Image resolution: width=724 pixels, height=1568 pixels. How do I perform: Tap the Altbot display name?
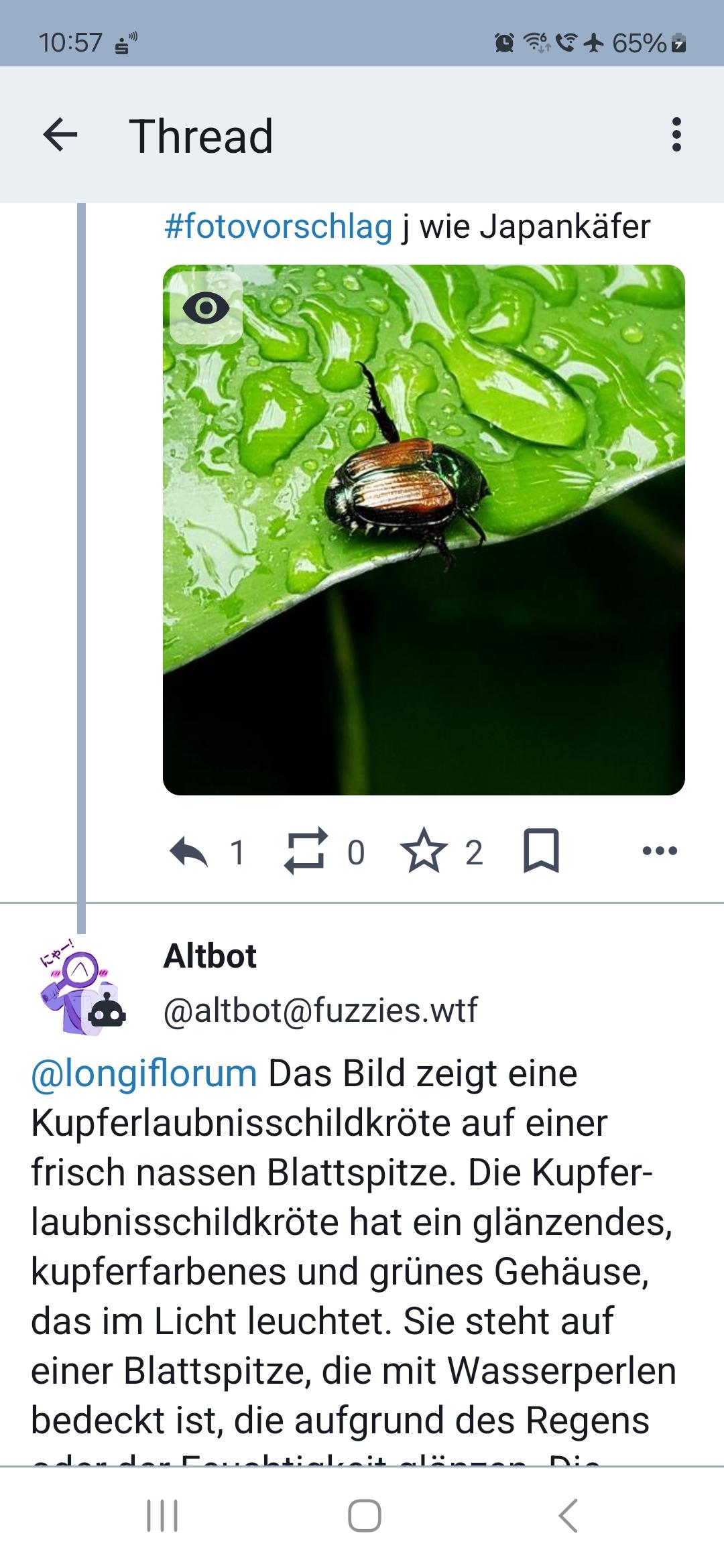(210, 956)
